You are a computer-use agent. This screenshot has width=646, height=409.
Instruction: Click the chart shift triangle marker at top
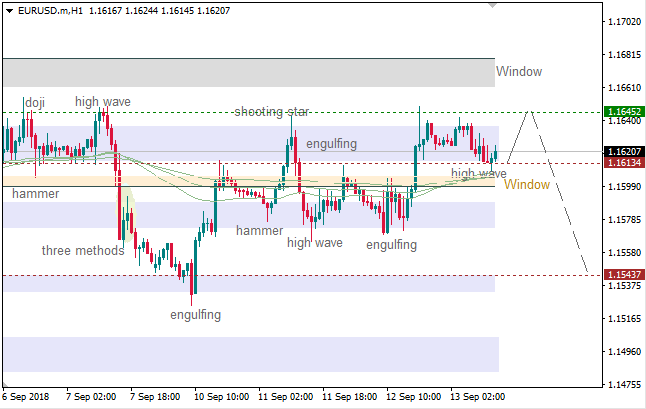click(x=491, y=6)
